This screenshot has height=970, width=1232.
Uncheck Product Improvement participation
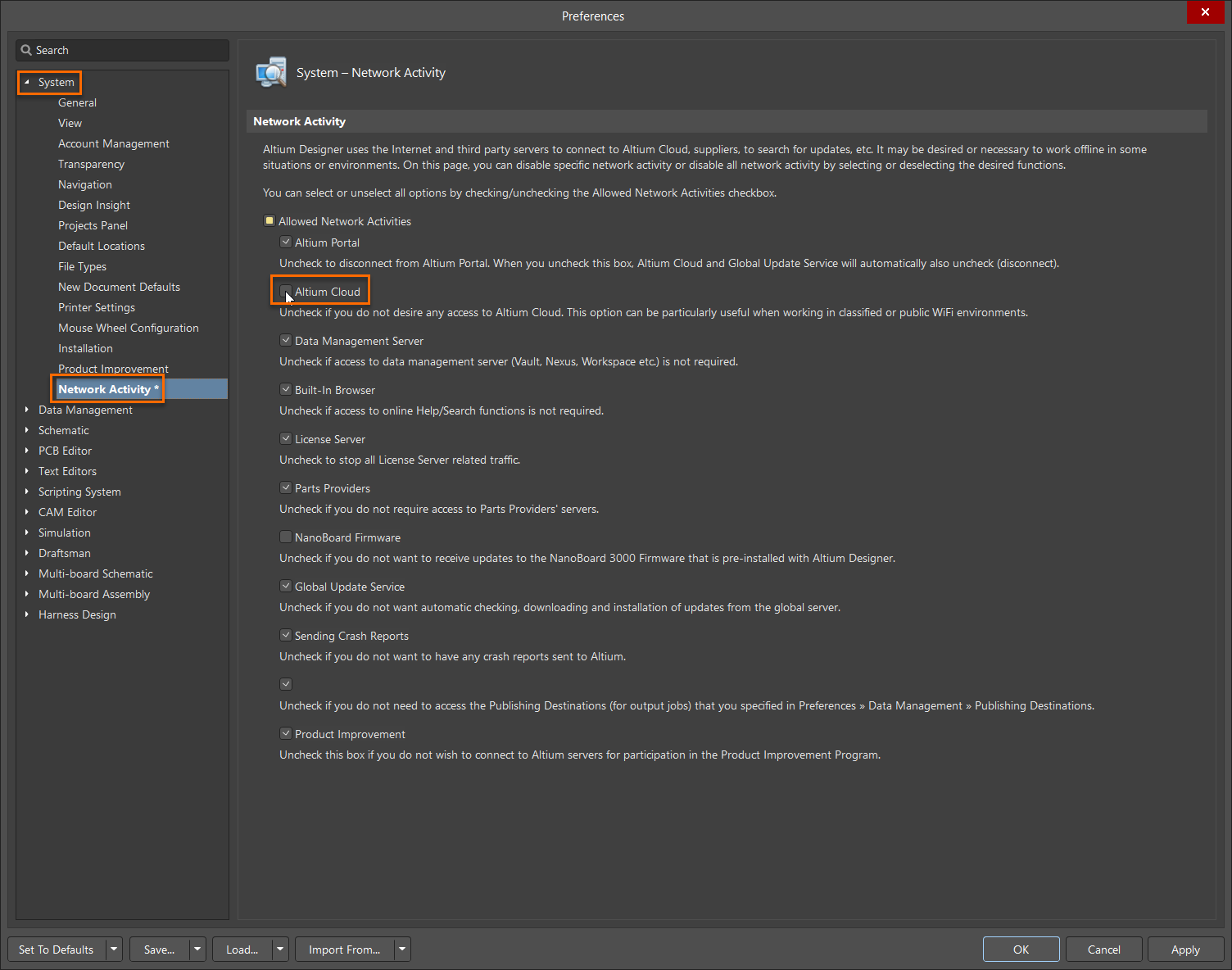(x=286, y=733)
